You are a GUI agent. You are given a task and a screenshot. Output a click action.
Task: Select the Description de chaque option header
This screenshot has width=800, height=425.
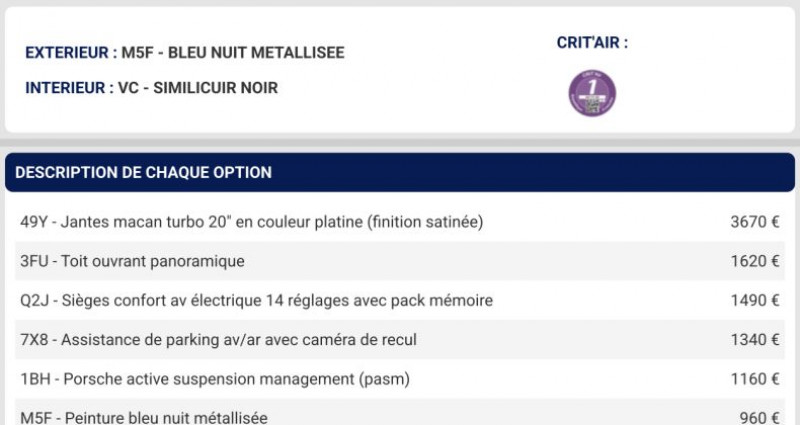coord(399,172)
